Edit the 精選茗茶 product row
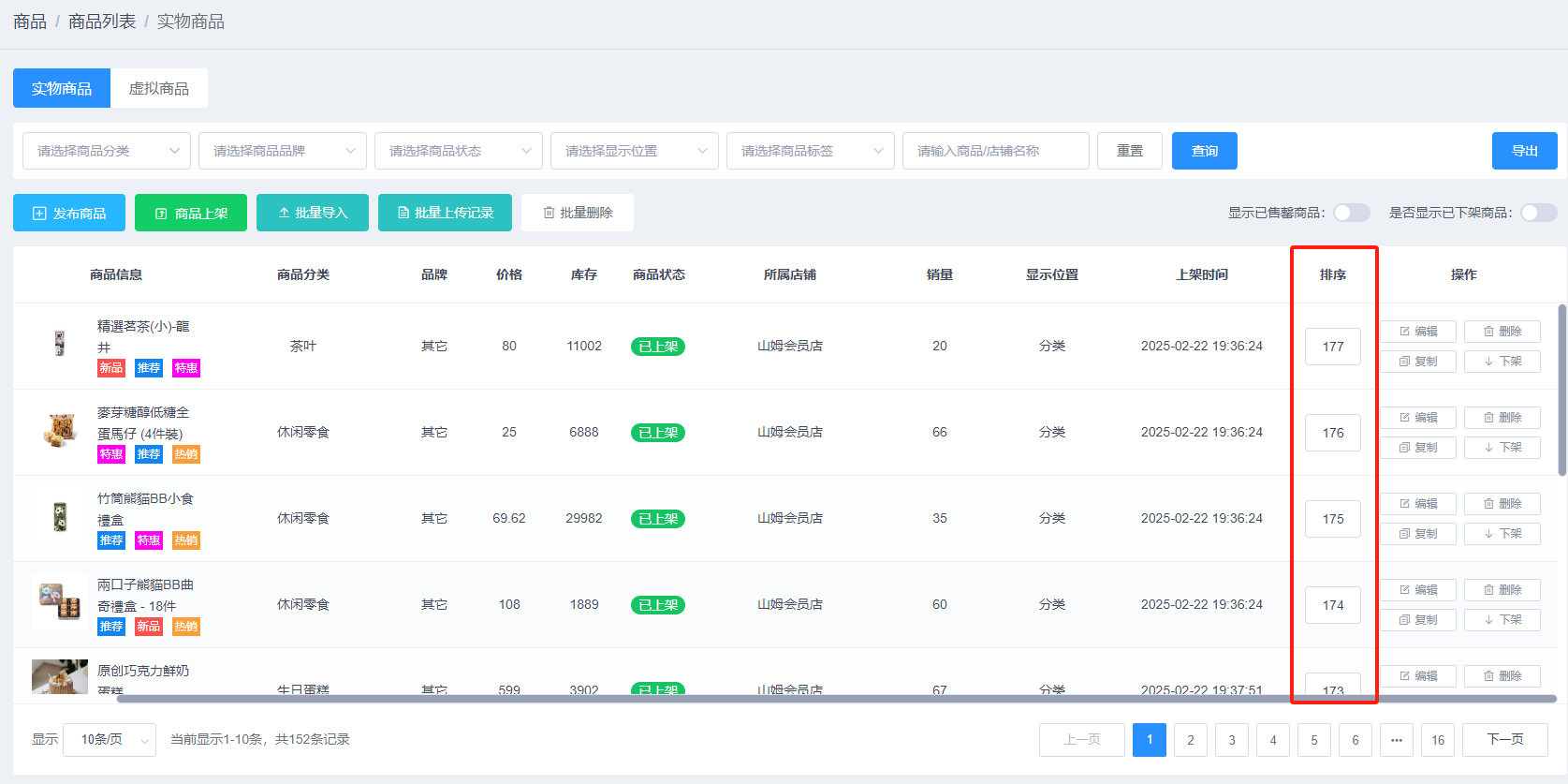Viewport: 1568px width, 784px height. pyautogui.click(x=1418, y=332)
